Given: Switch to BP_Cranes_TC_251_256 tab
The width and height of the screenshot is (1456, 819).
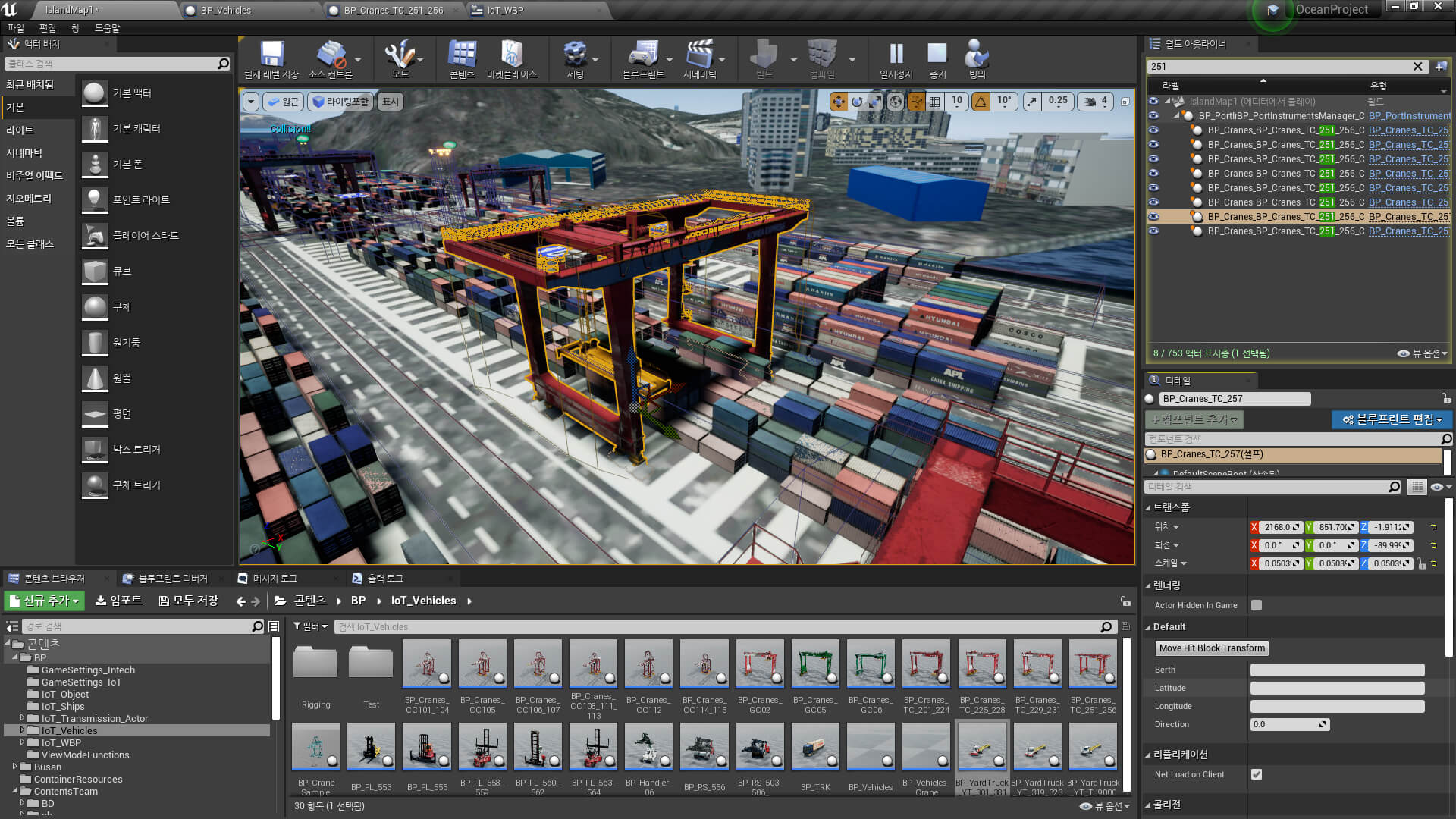Looking at the screenshot, I should (x=394, y=11).
